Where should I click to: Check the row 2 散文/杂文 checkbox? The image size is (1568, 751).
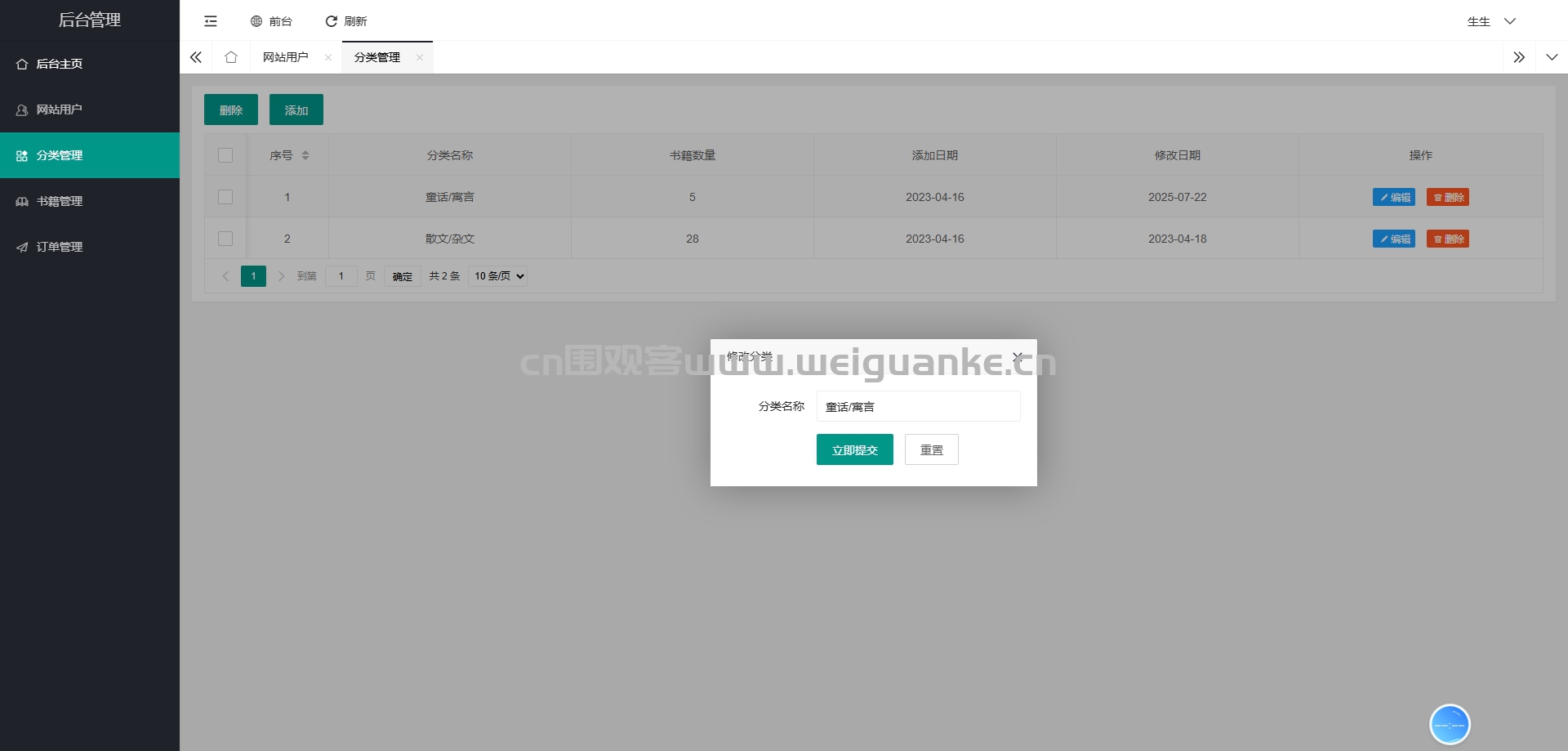click(x=225, y=239)
